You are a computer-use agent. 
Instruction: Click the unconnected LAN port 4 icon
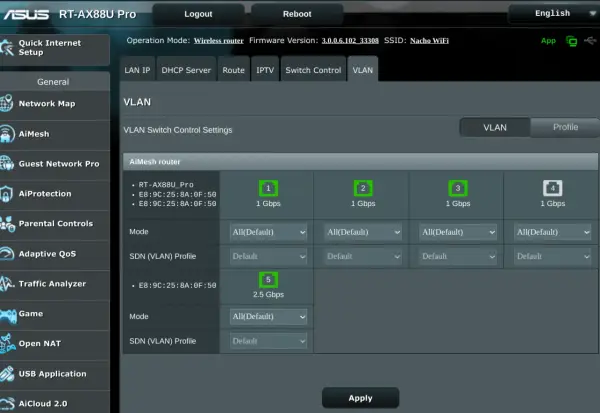(553, 188)
